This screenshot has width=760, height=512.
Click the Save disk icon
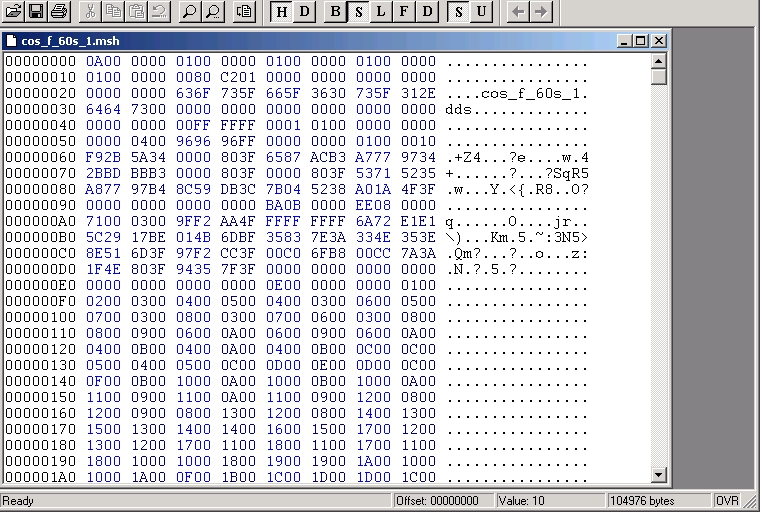36,12
